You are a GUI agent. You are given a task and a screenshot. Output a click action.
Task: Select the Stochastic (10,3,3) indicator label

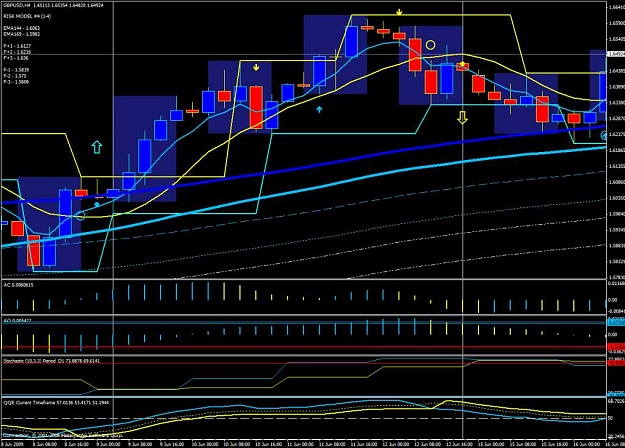coord(52,361)
